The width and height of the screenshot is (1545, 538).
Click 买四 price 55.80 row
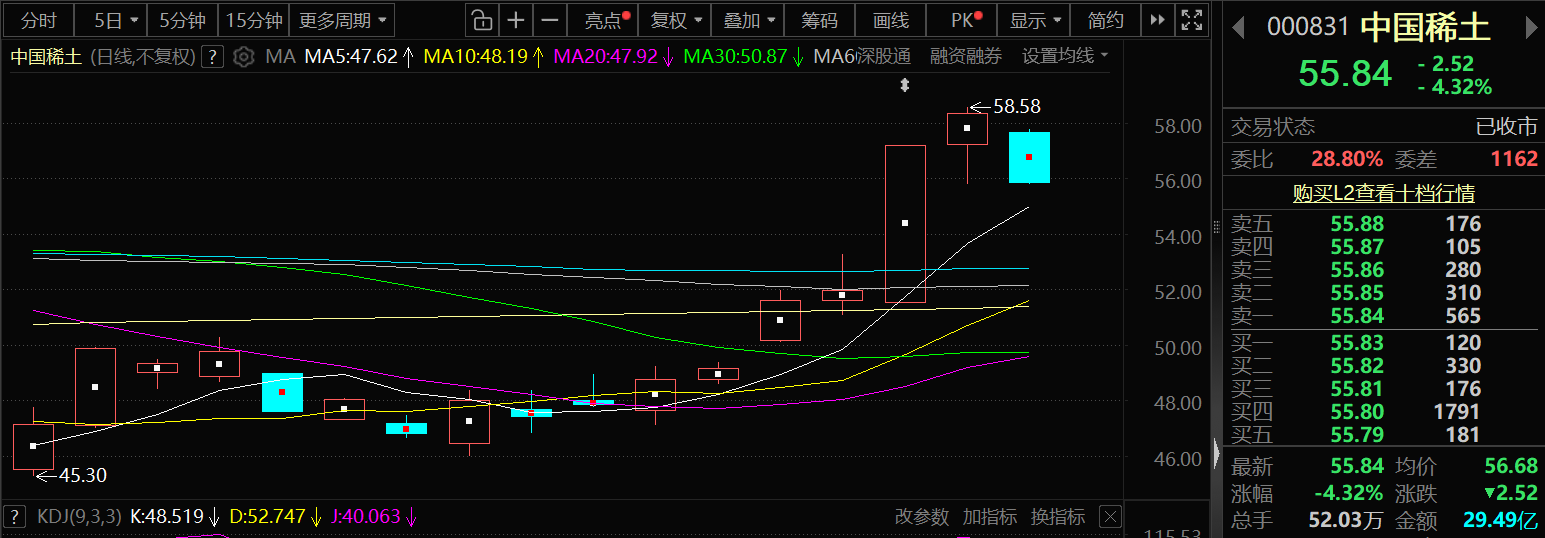1383,412
